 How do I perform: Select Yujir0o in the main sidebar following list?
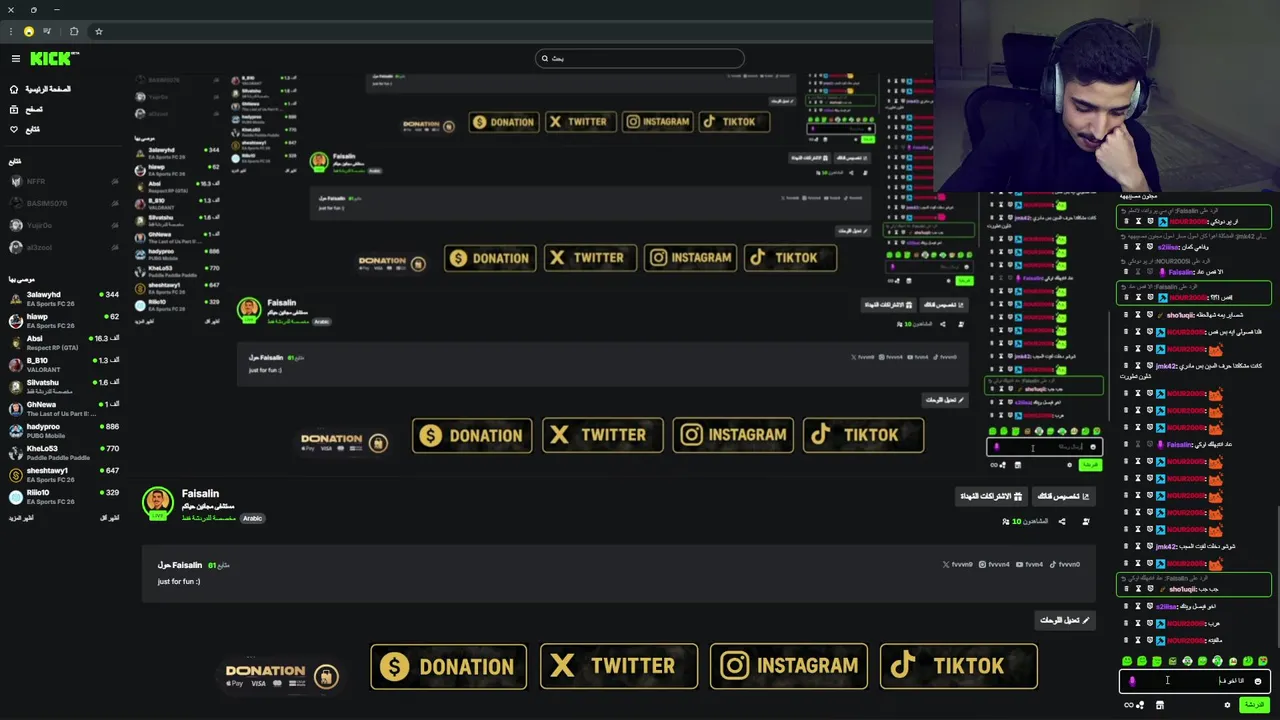pyautogui.click(x=63, y=225)
